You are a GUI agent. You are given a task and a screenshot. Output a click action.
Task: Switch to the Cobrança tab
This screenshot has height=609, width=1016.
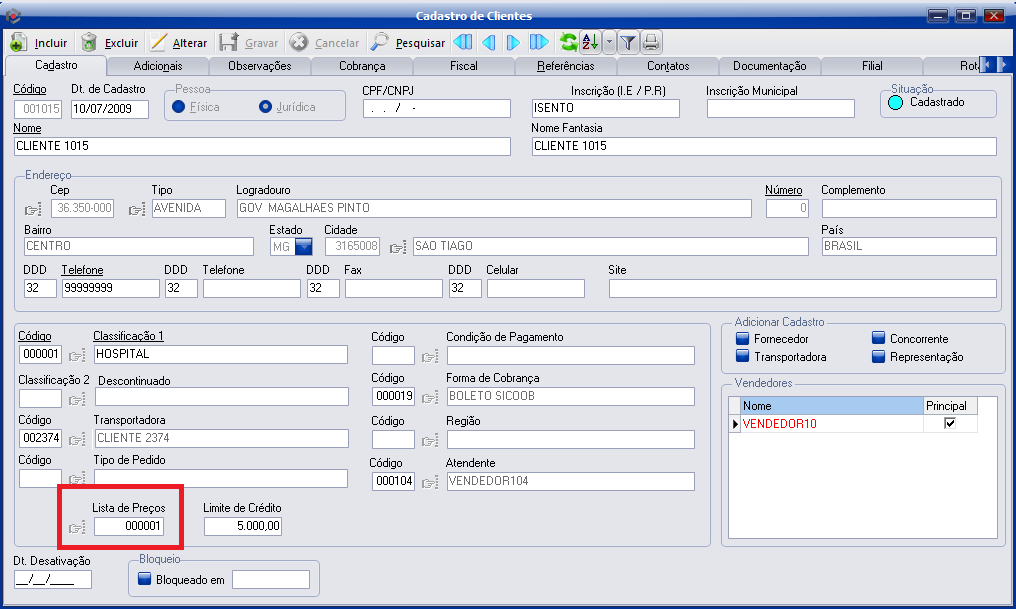coord(361,66)
